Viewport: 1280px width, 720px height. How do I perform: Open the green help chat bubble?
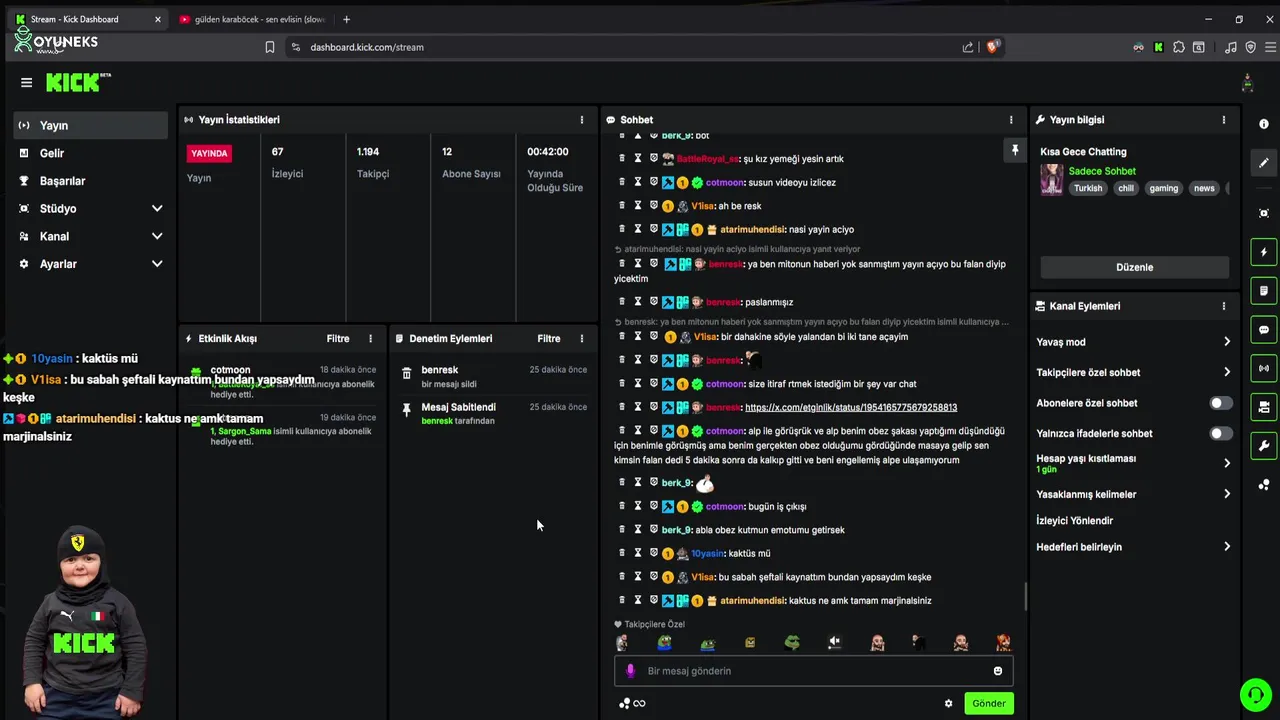pos(1254,694)
